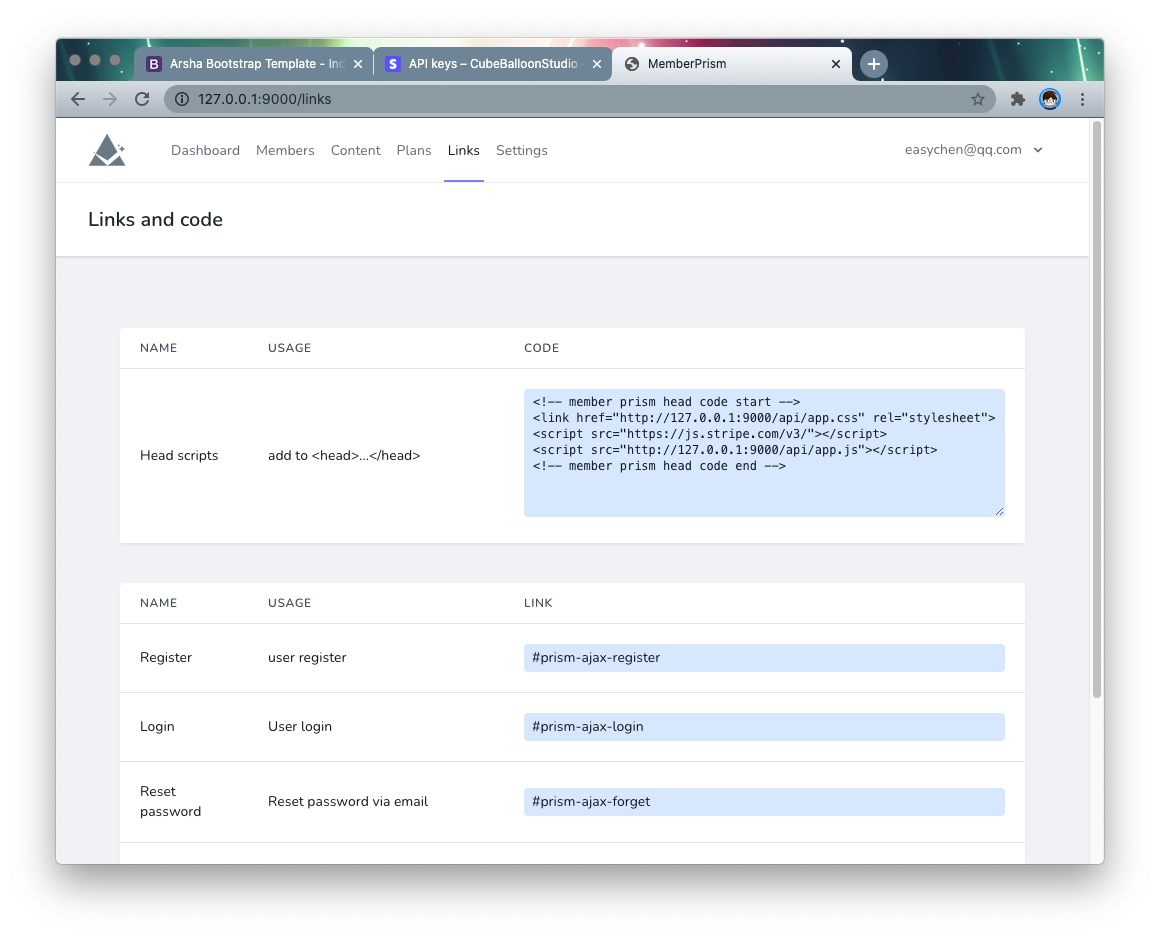Click the 'Head scripts' name cell
The width and height of the screenshot is (1160, 938).
[179, 456]
